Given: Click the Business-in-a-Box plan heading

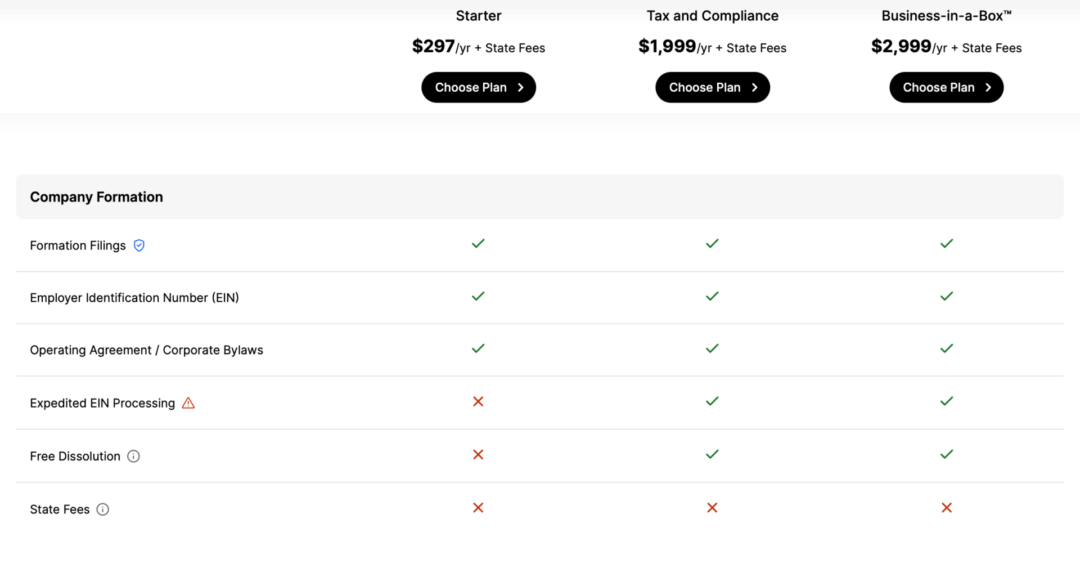Looking at the screenshot, I should pyautogui.click(x=946, y=16).
